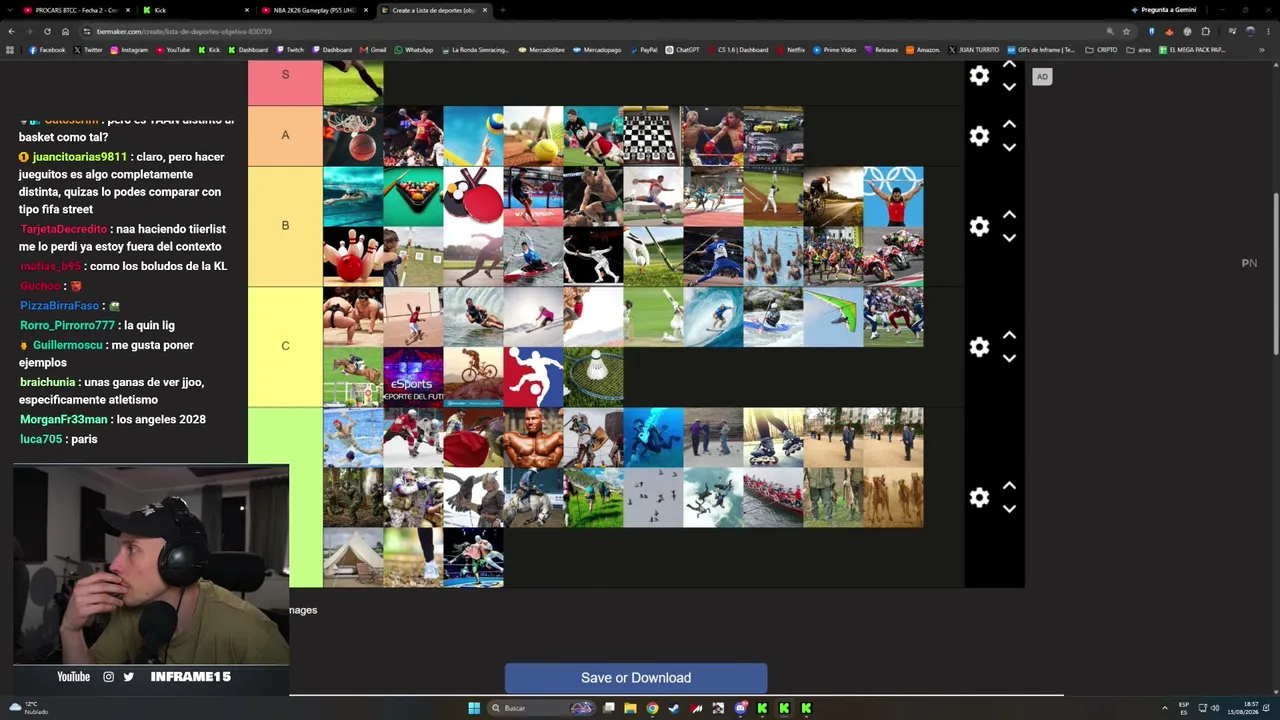
Task: Open settings gear for tier S row
Action: [979, 76]
